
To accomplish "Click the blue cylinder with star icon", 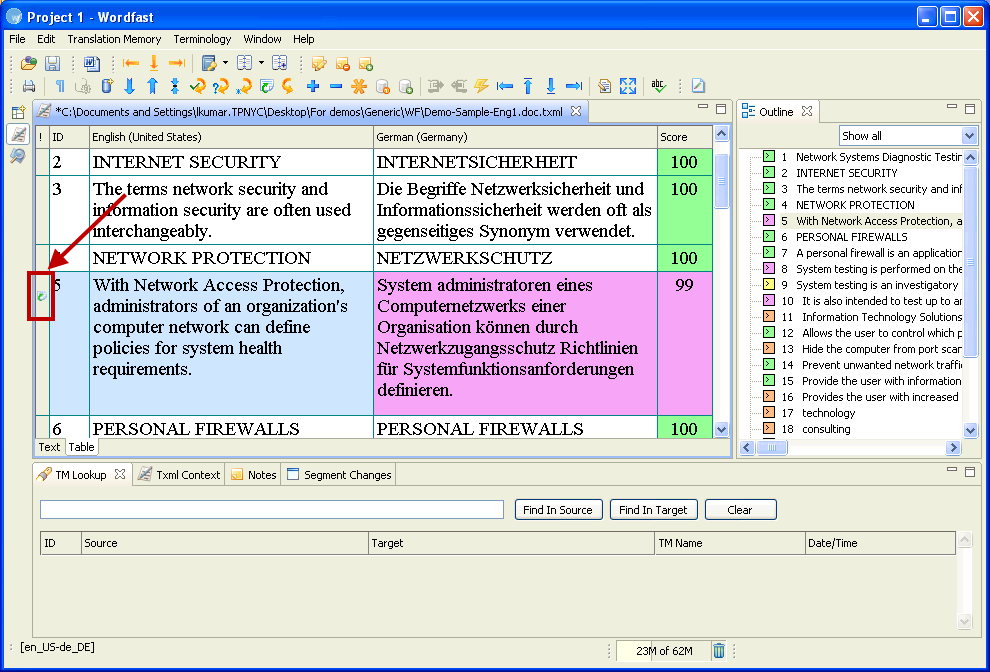I will [107, 86].
